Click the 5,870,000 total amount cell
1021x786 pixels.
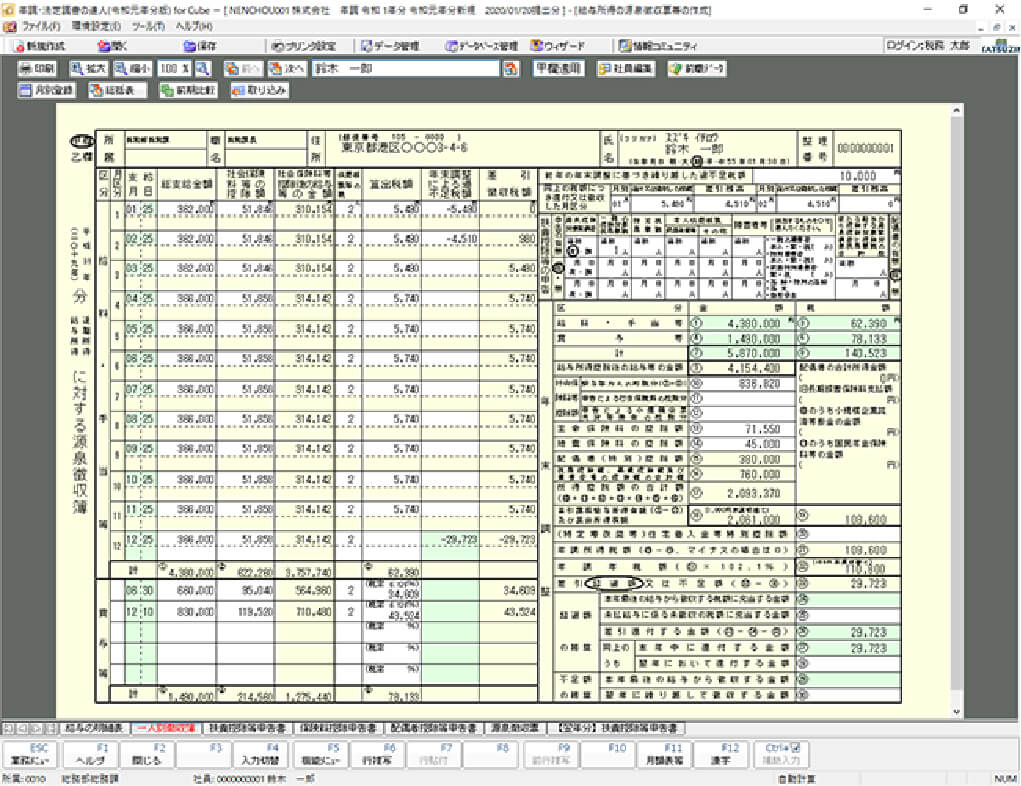(x=742, y=353)
